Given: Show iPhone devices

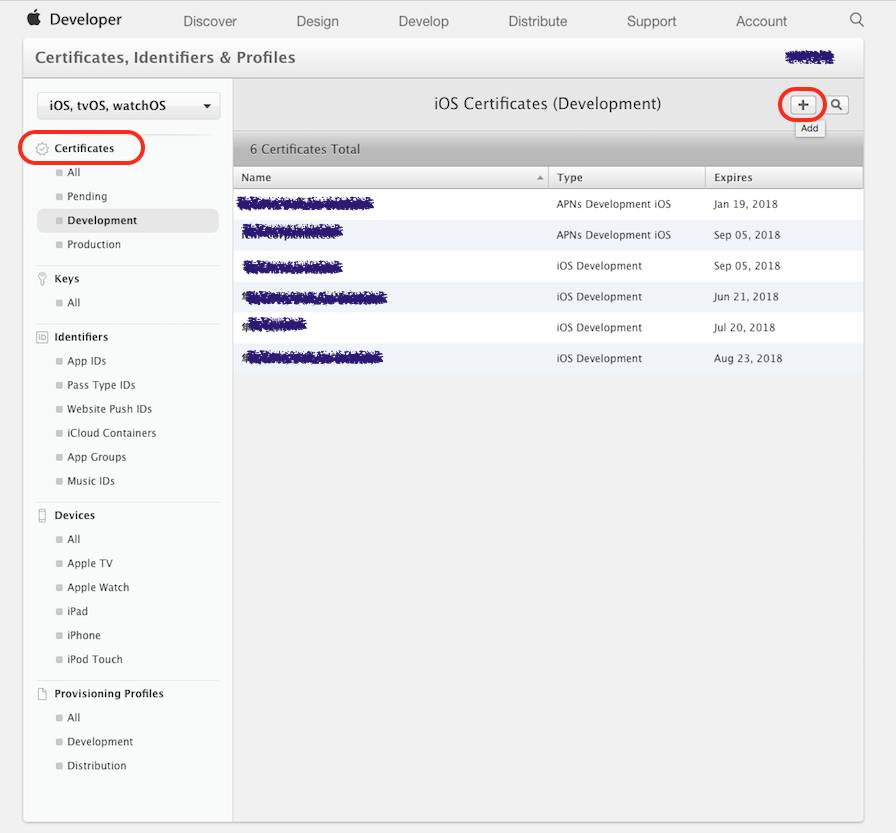Looking at the screenshot, I should [83, 635].
